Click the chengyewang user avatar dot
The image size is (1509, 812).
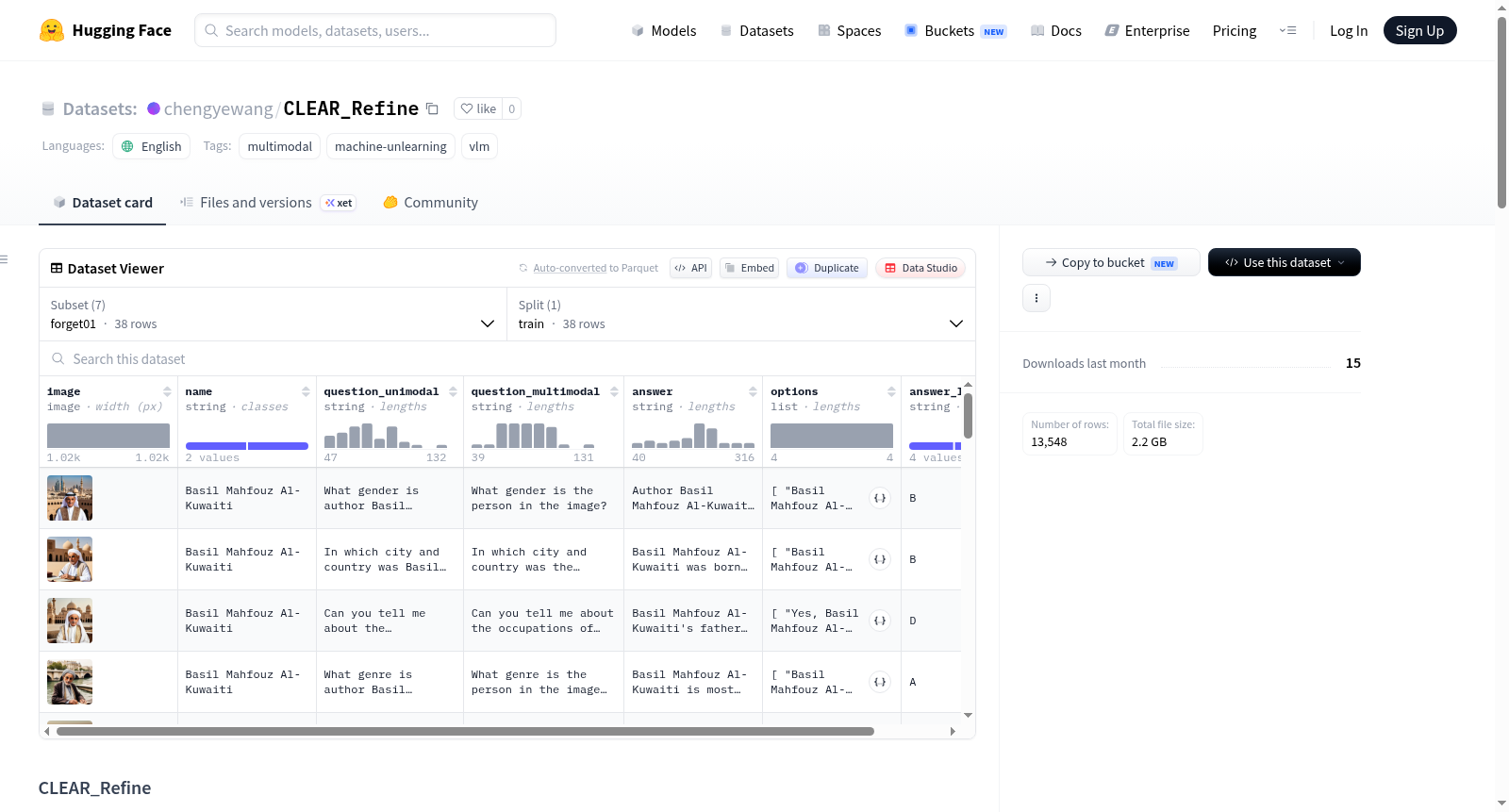click(x=154, y=108)
